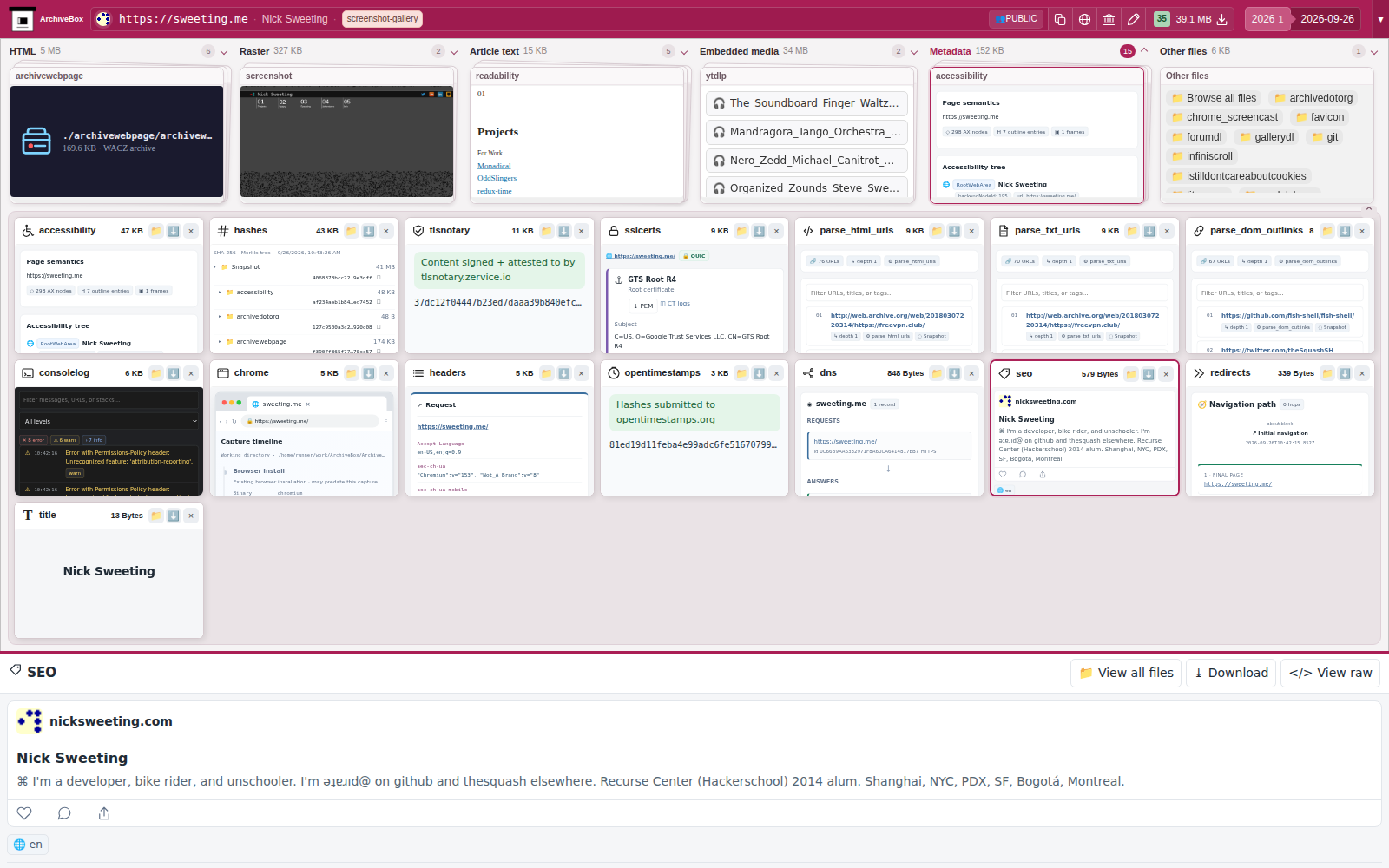Viewport: 1389px width, 868px height.
Task: Open the chrome_screencast folder link
Action: [1225, 117]
